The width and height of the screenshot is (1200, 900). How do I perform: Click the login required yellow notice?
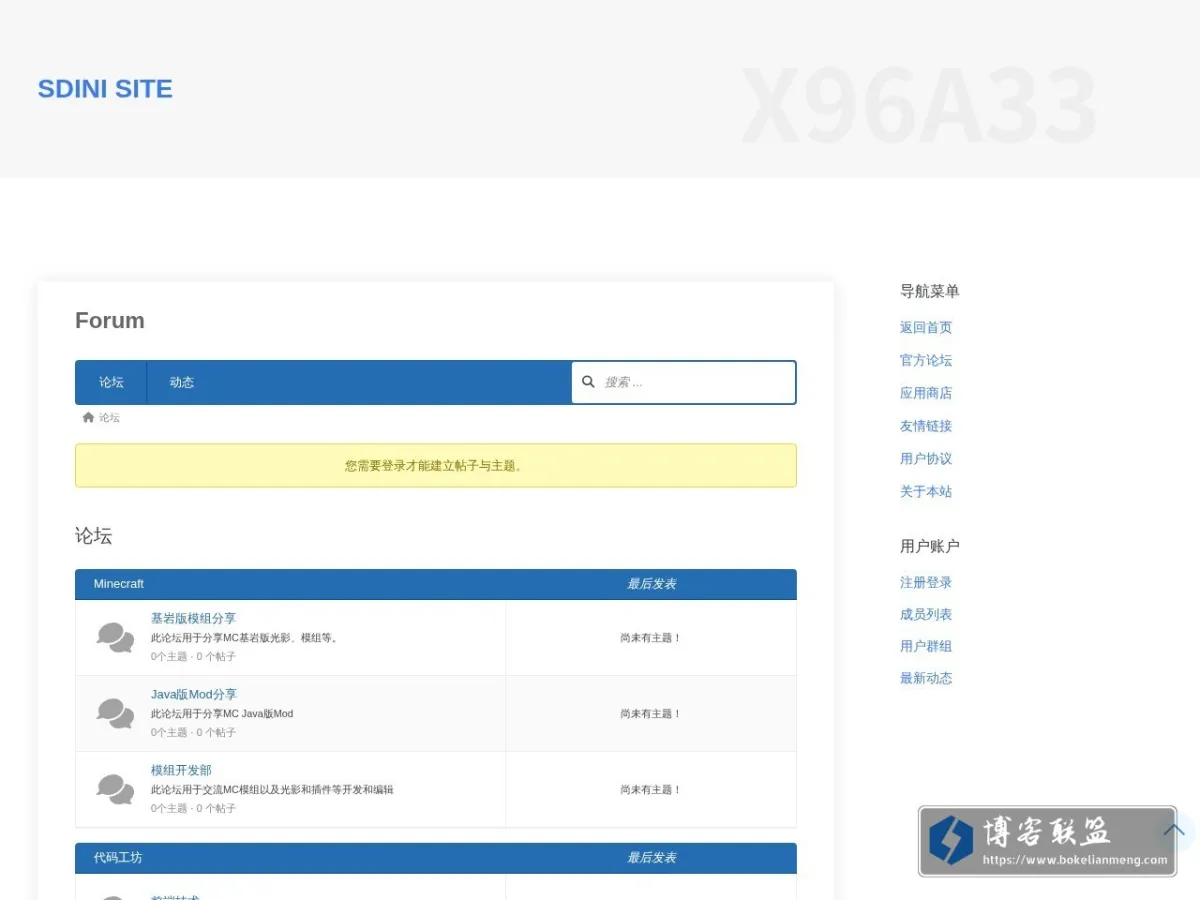[436, 466]
